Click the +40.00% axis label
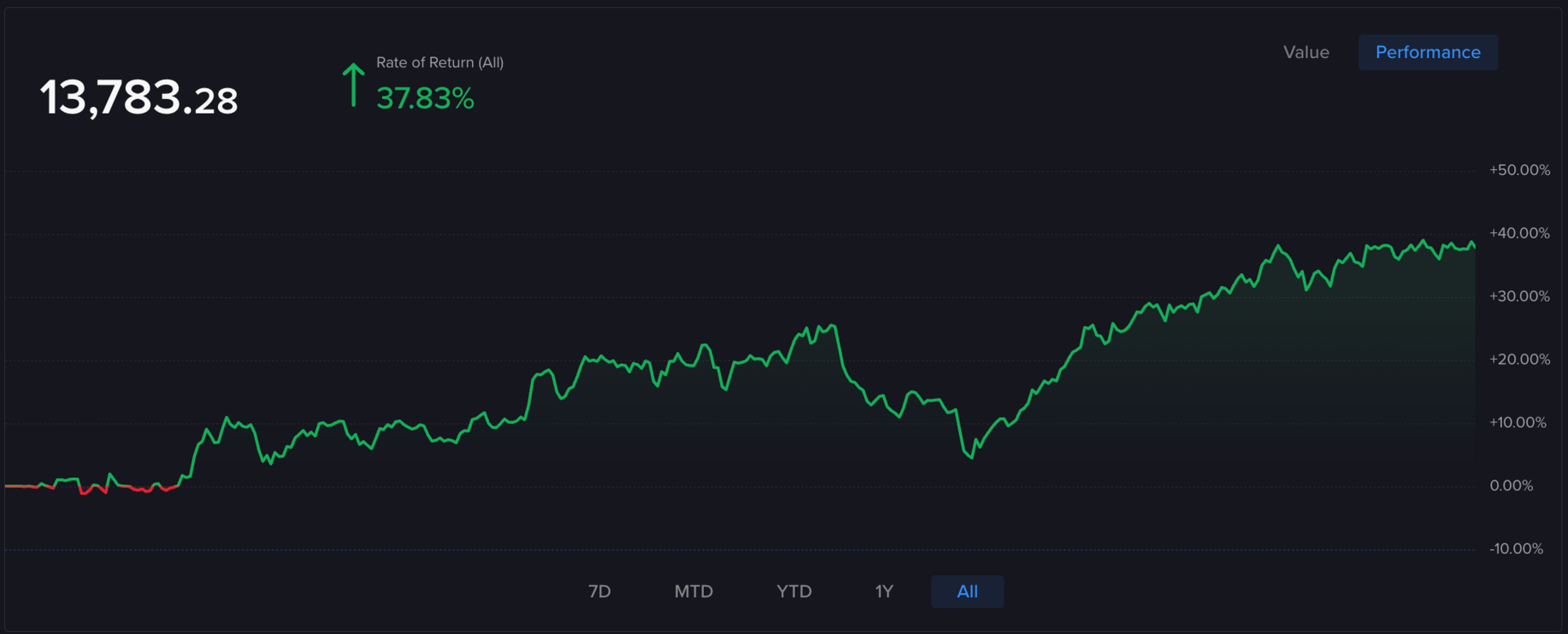Viewport: 1568px width, 634px height. 1519,233
